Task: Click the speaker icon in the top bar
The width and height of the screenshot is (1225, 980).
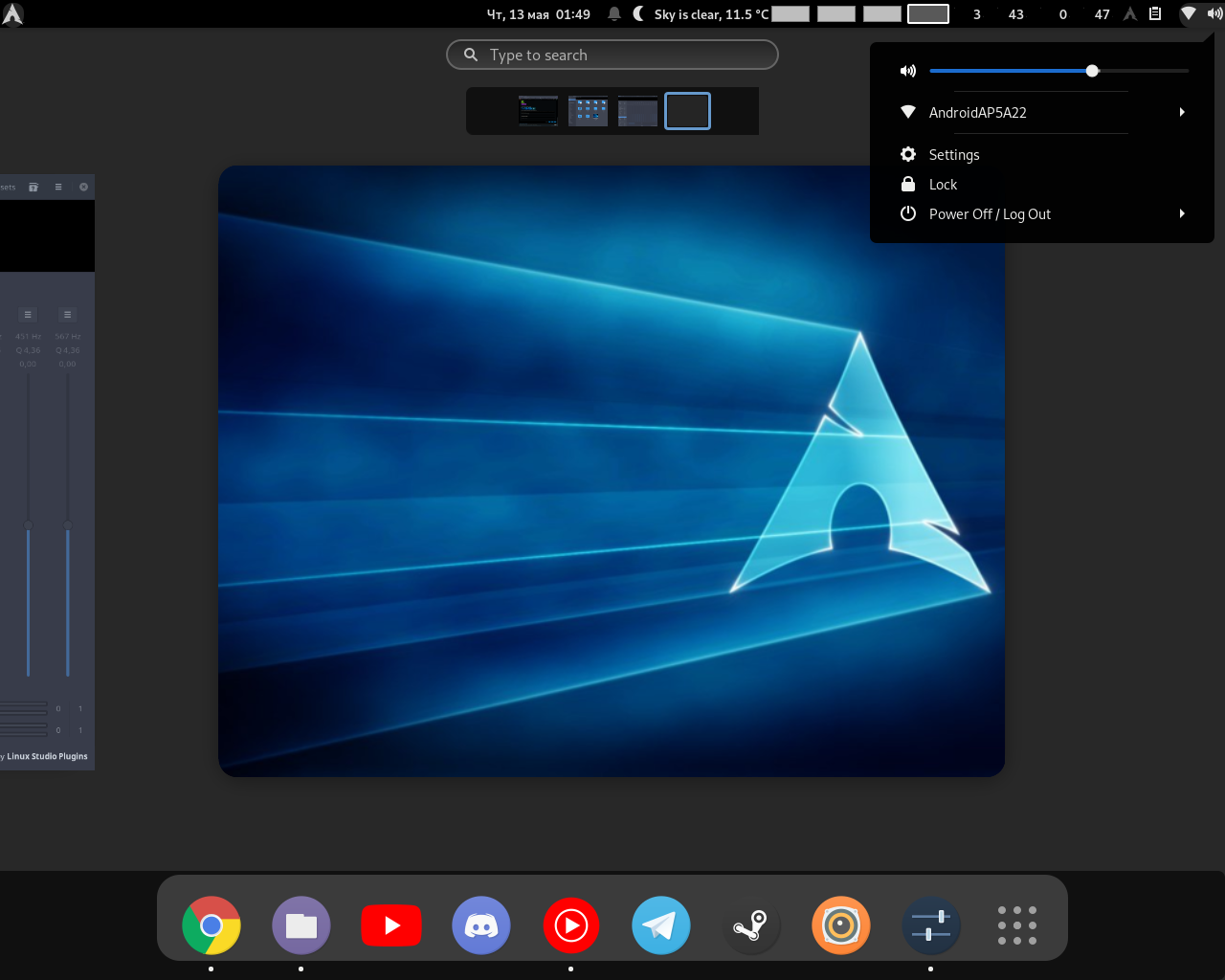Action: coord(1214,13)
